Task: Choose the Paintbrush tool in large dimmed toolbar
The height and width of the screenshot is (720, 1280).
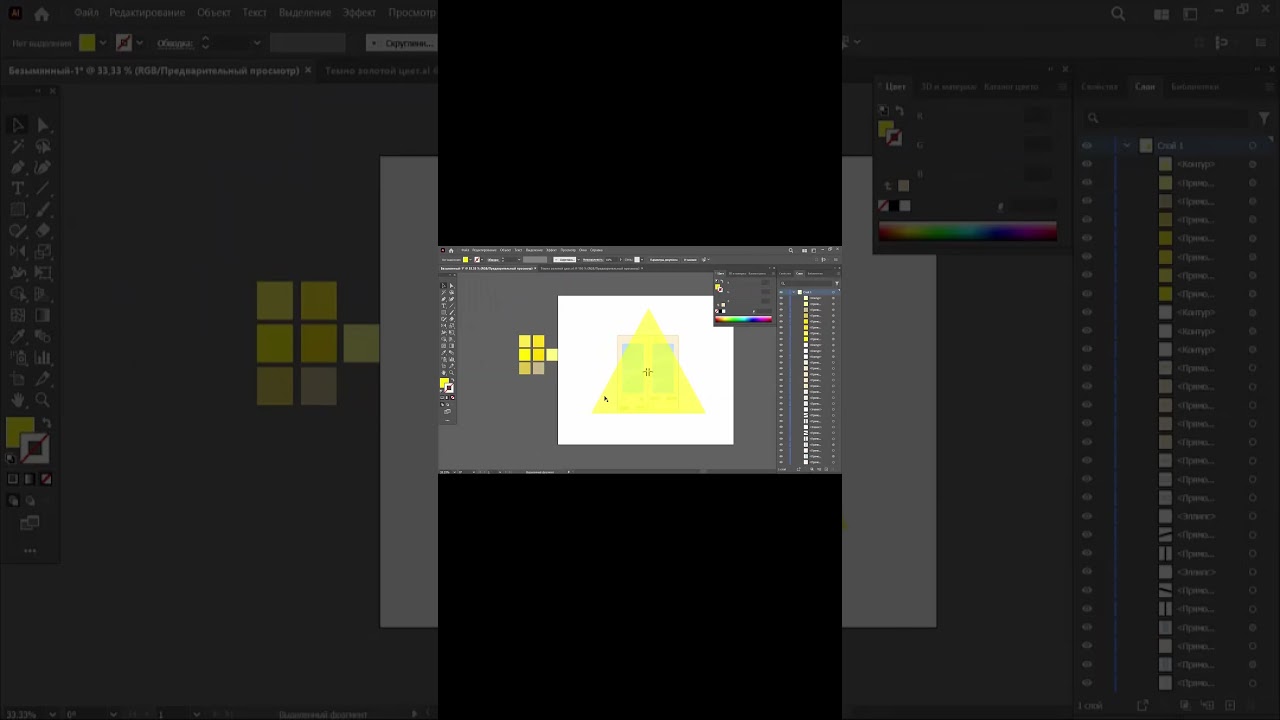Action: tap(43, 209)
